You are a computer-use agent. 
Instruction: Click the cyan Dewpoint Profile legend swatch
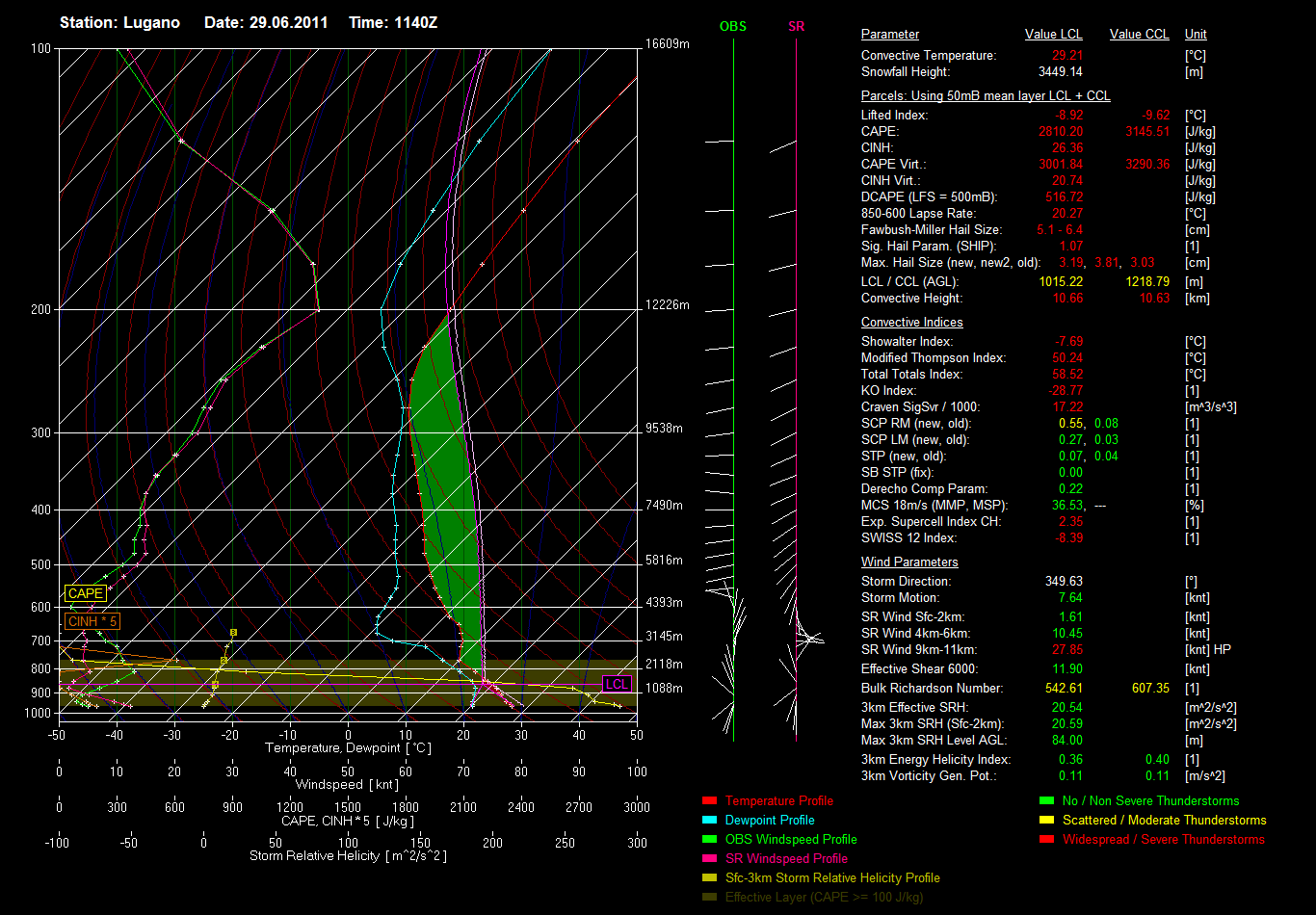point(710,821)
